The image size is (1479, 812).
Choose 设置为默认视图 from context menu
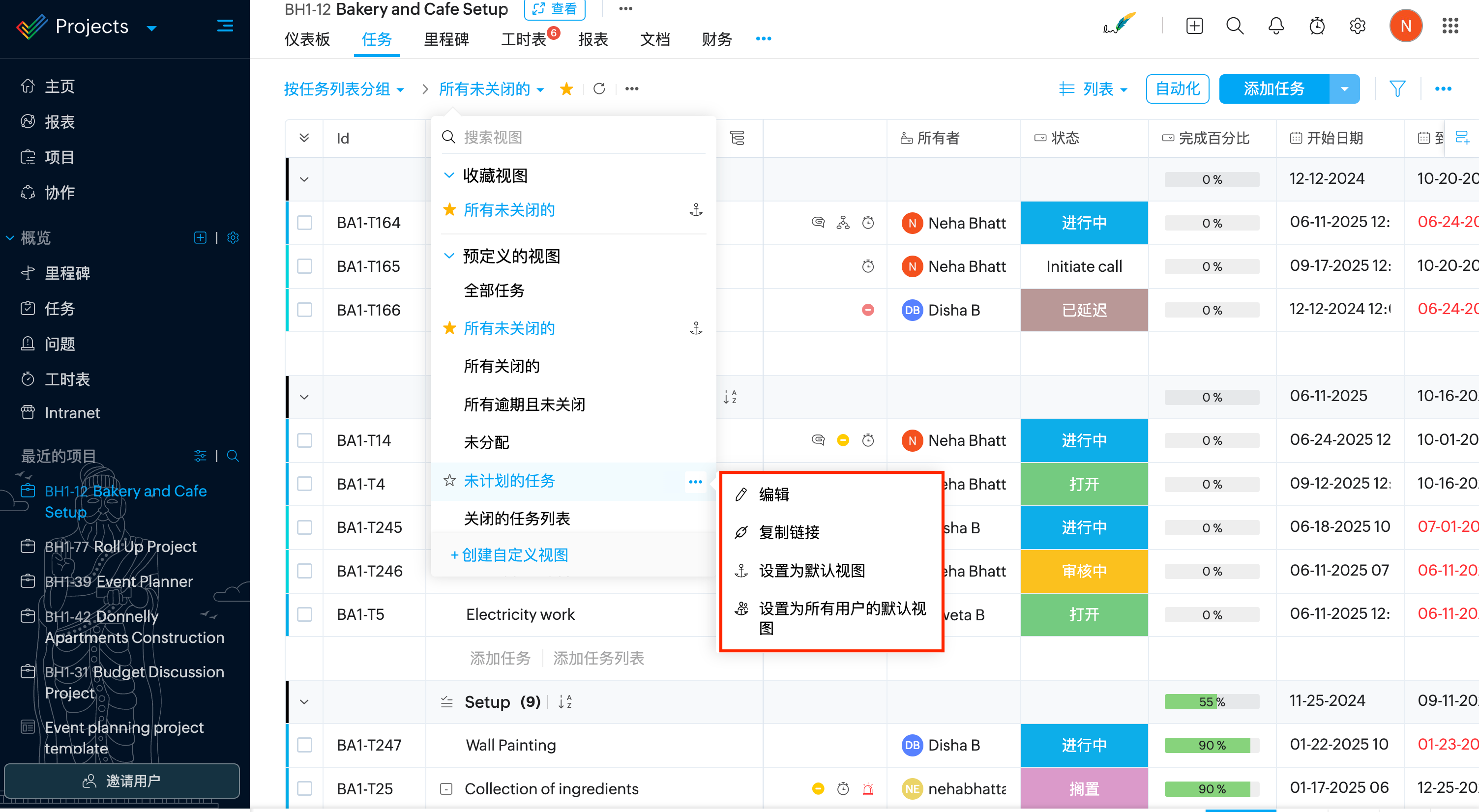(811, 570)
